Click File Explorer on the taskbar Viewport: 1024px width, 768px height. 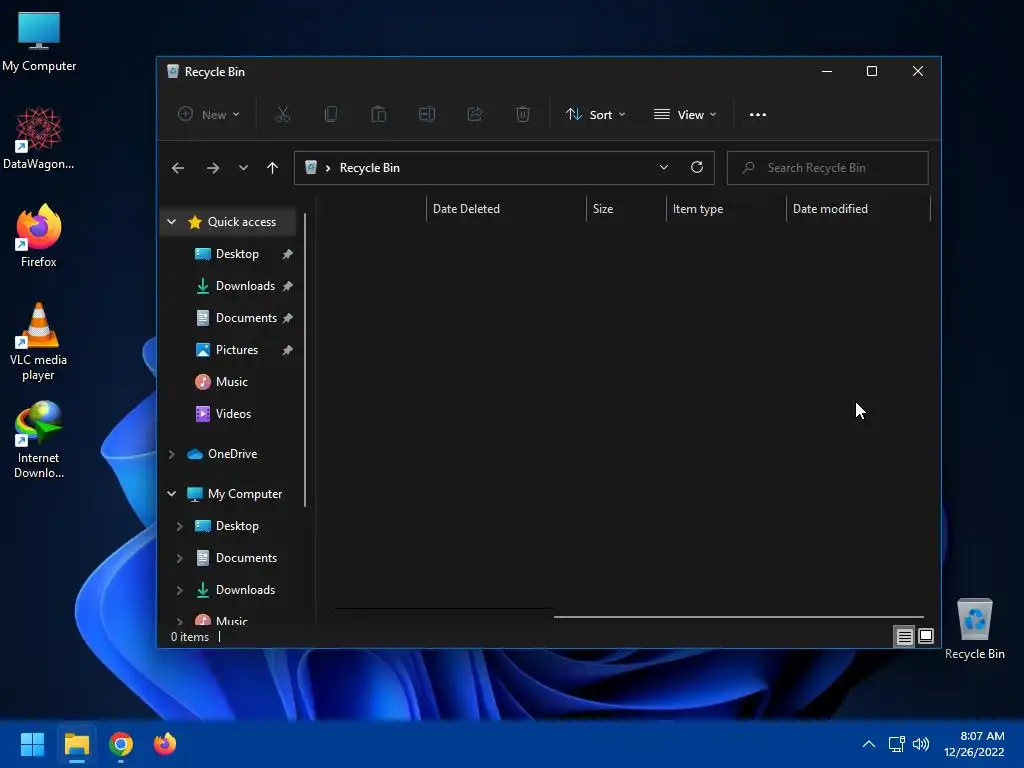tap(76, 744)
